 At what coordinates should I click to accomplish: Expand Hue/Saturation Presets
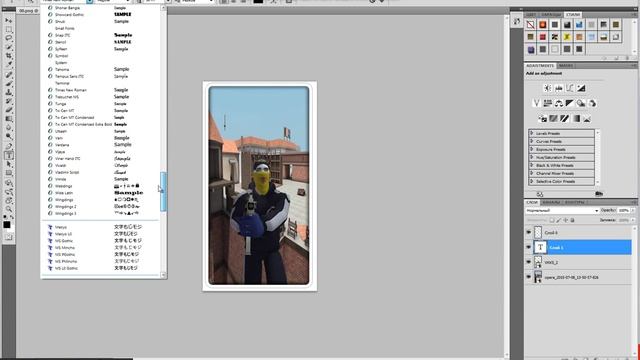[x=532, y=157]
